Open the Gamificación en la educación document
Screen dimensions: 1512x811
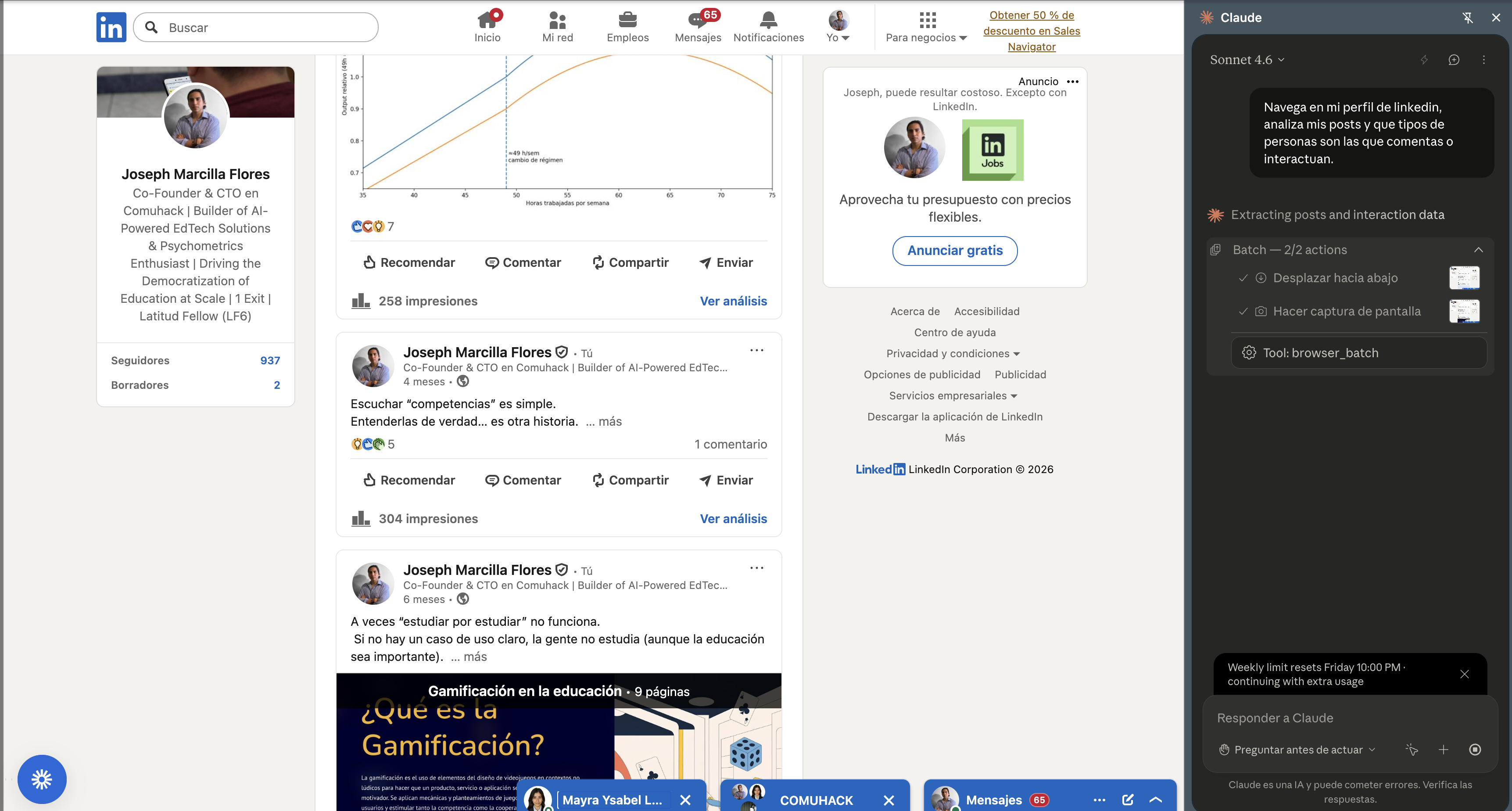tap(558, 742)
